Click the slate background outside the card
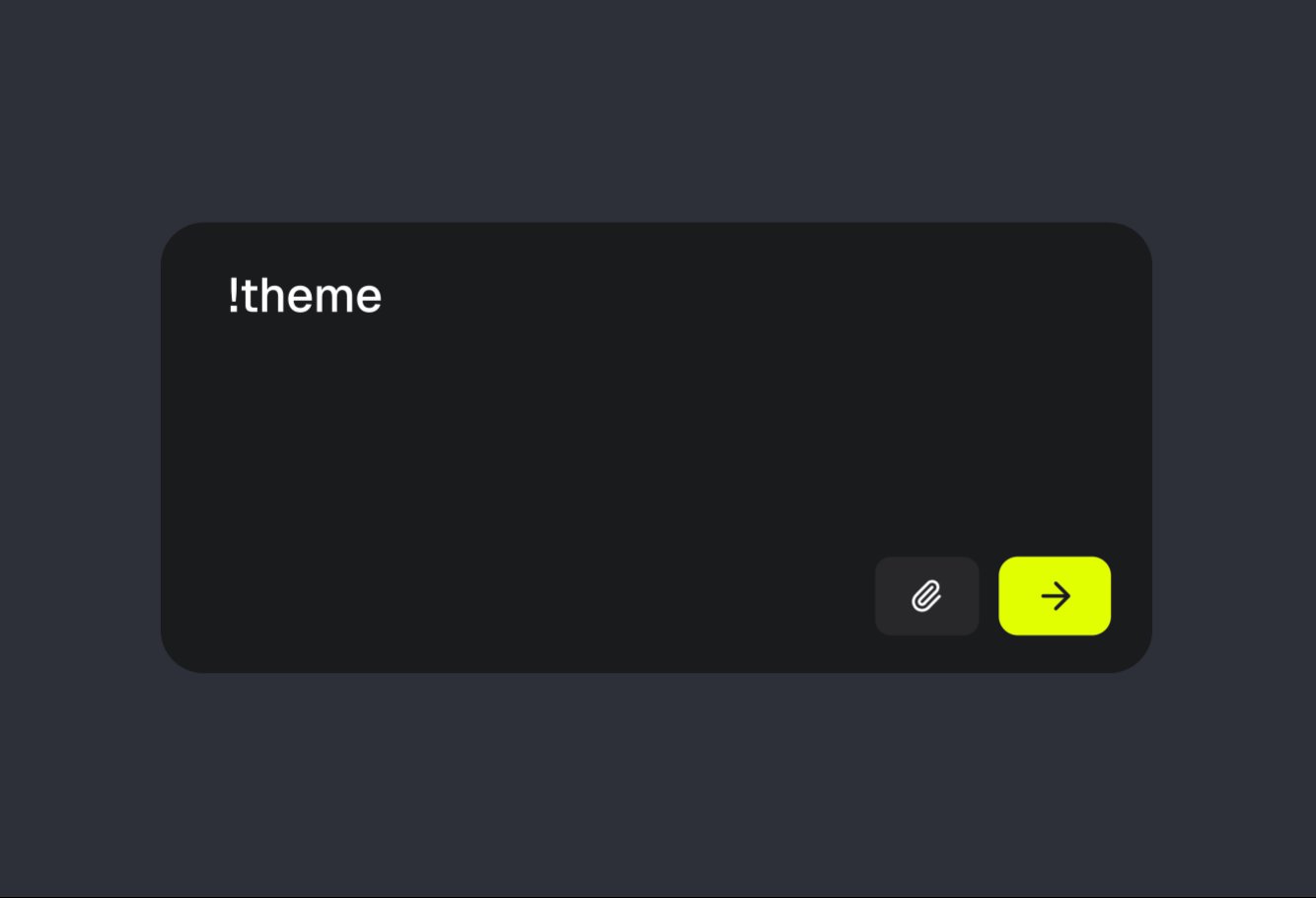Screen dimensions: 1316x898 (x=79, y=444)
